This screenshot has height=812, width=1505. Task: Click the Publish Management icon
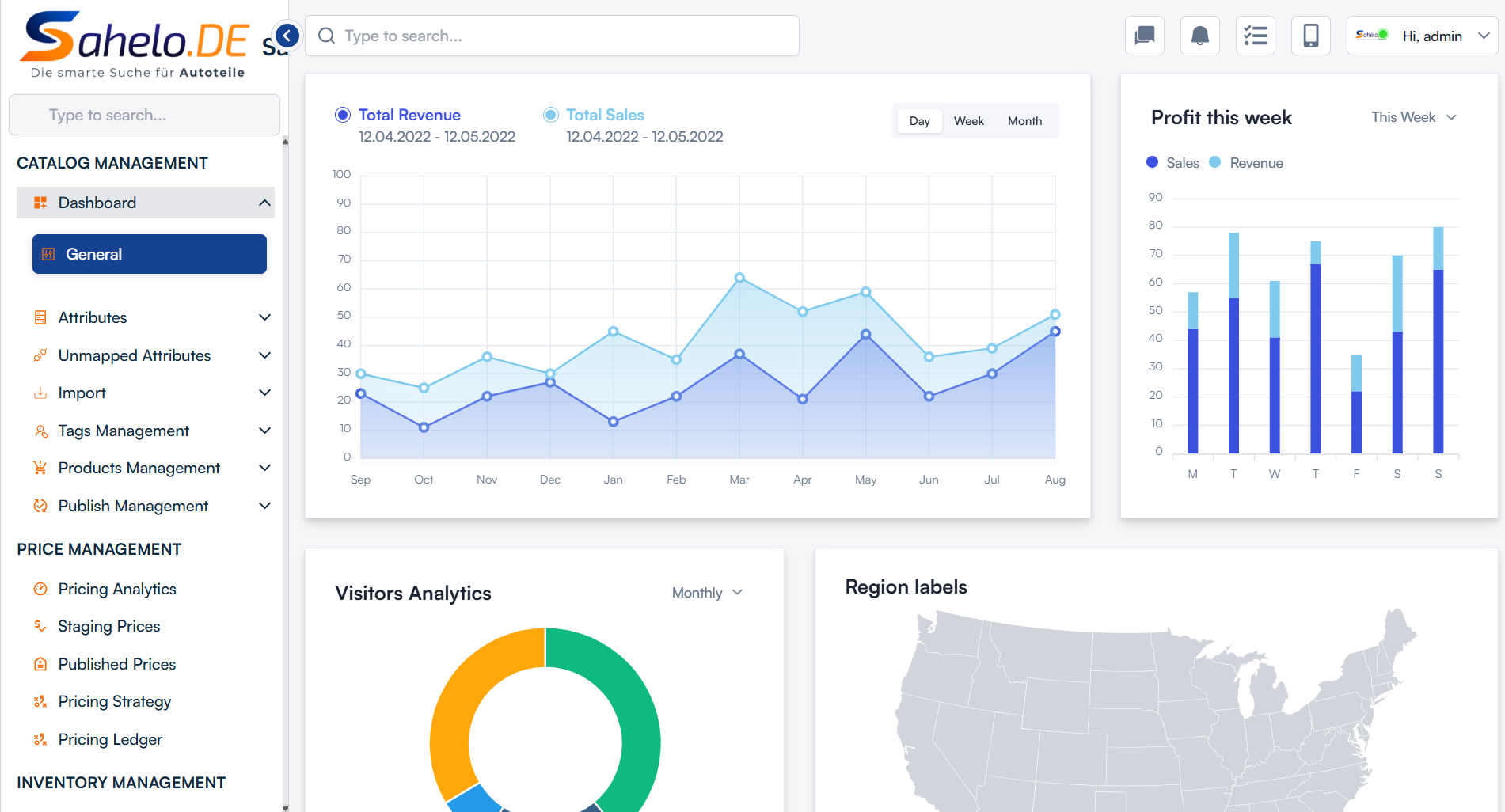pyautogui.click(x=40, y=506)
